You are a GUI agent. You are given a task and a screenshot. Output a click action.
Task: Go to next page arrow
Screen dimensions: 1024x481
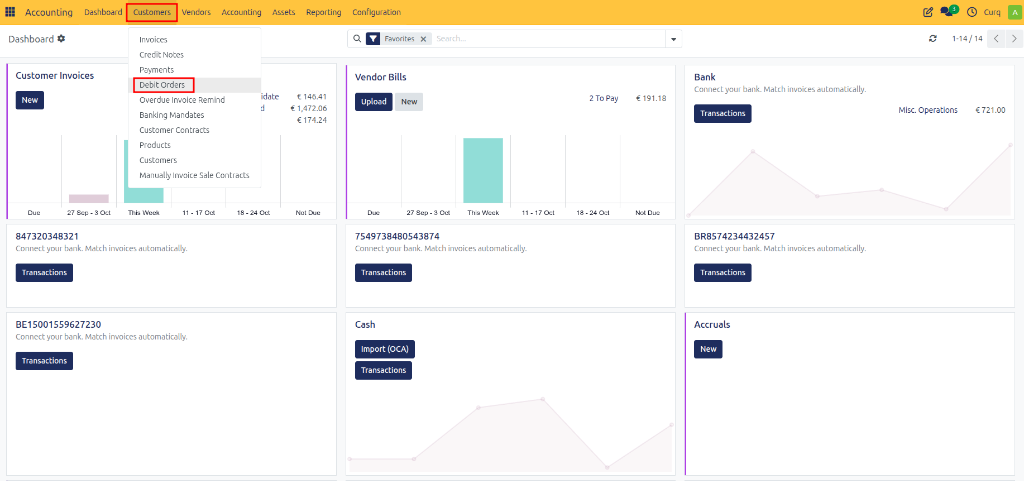[1014, 39]
